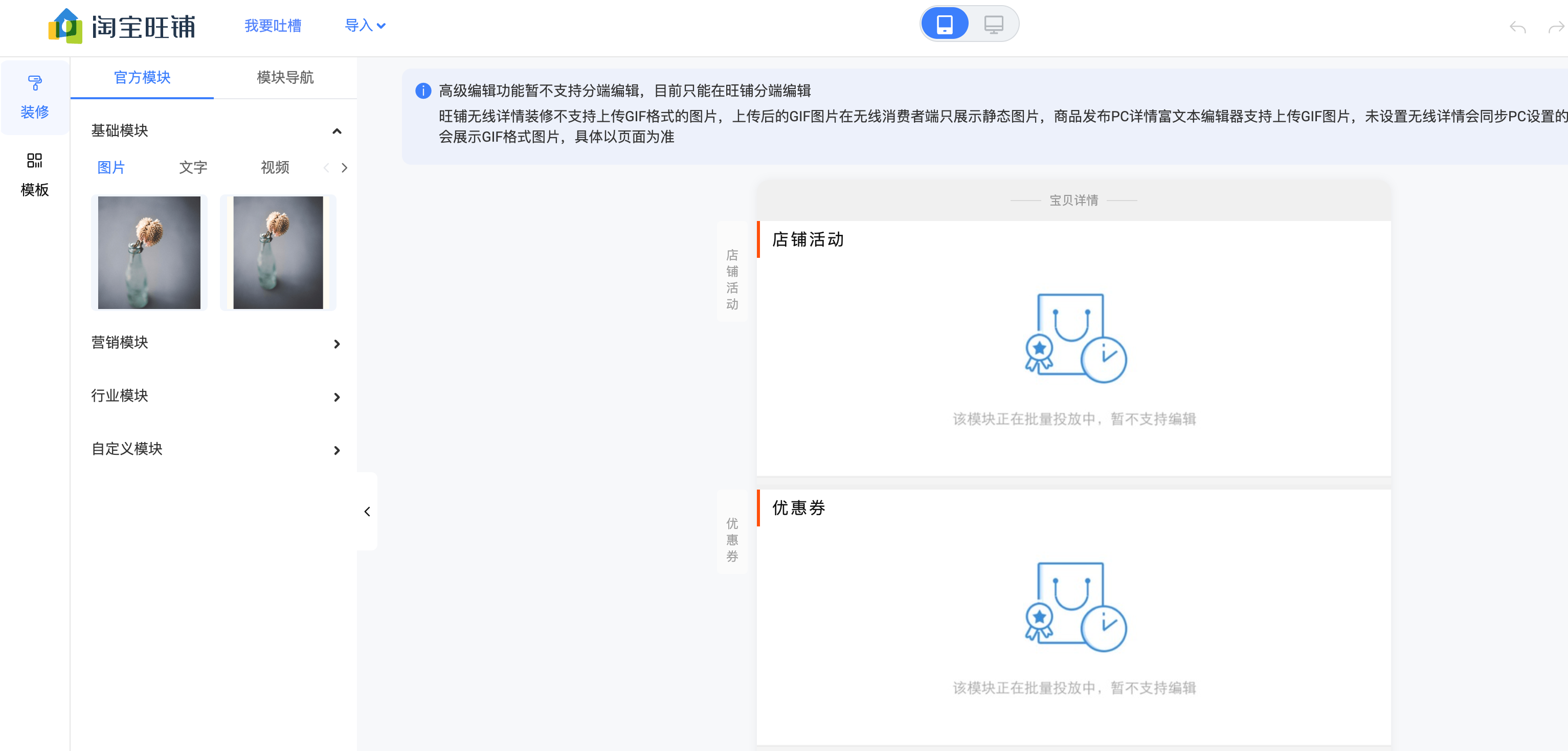Click the redo arrow icon
Image resolution: width=1568 pixels, height=751 pixels.
tap(1556, 27)
